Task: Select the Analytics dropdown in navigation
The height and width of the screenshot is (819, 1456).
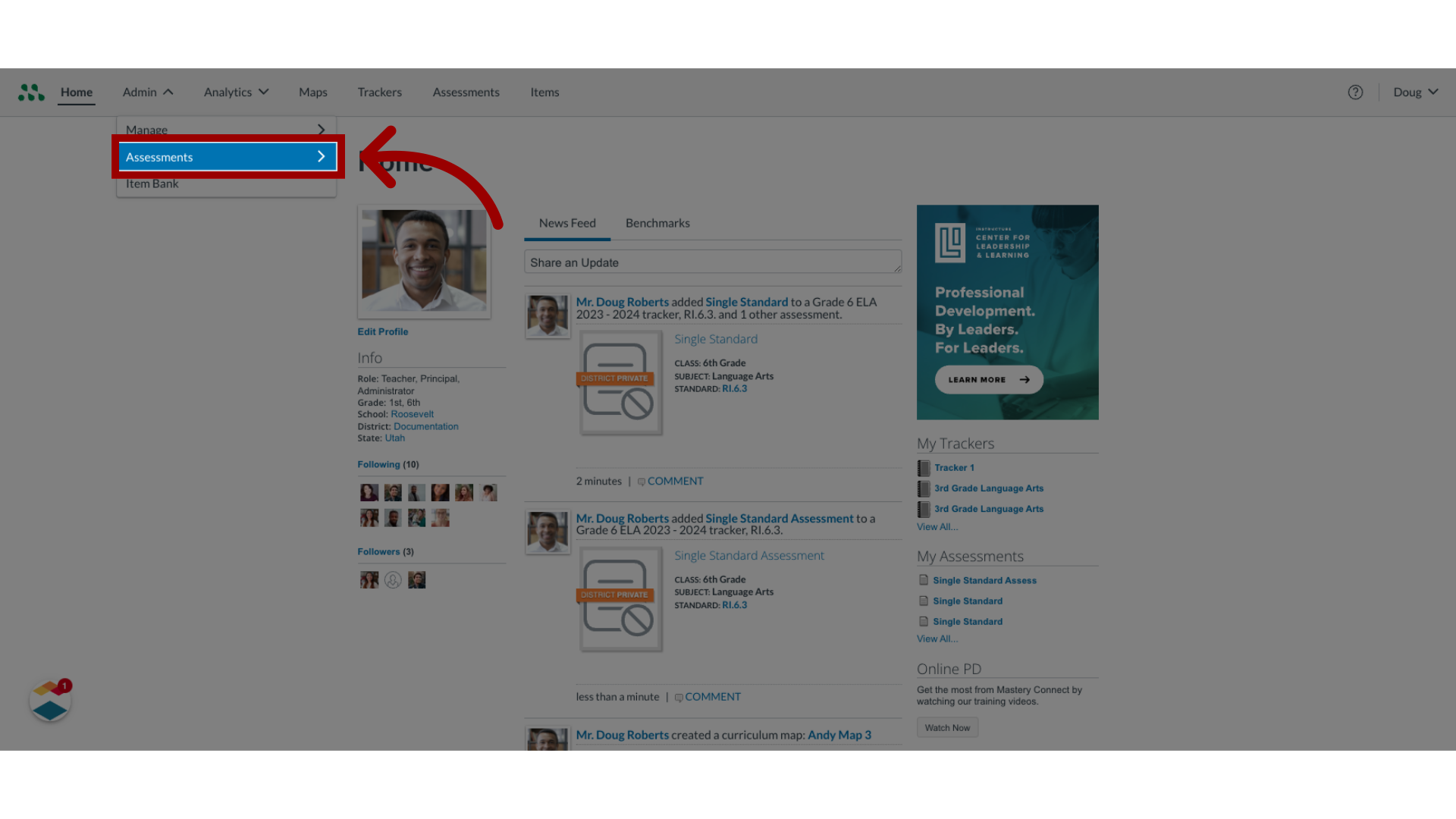Action: coord(235,92)
